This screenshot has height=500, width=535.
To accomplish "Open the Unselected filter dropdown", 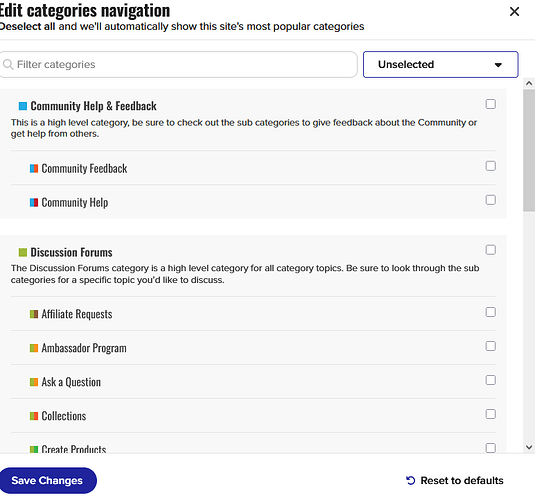I will pyautogui.click(x=440, y=65).
